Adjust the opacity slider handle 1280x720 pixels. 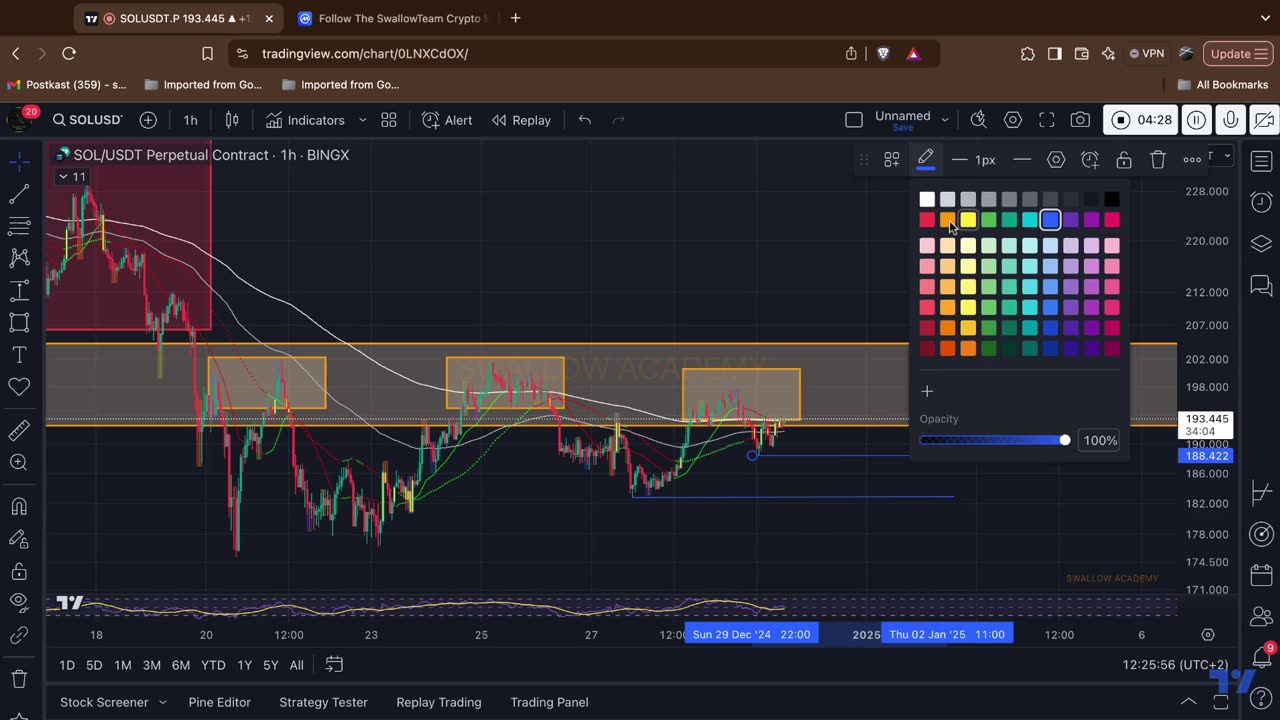[x=1065, y=440]
